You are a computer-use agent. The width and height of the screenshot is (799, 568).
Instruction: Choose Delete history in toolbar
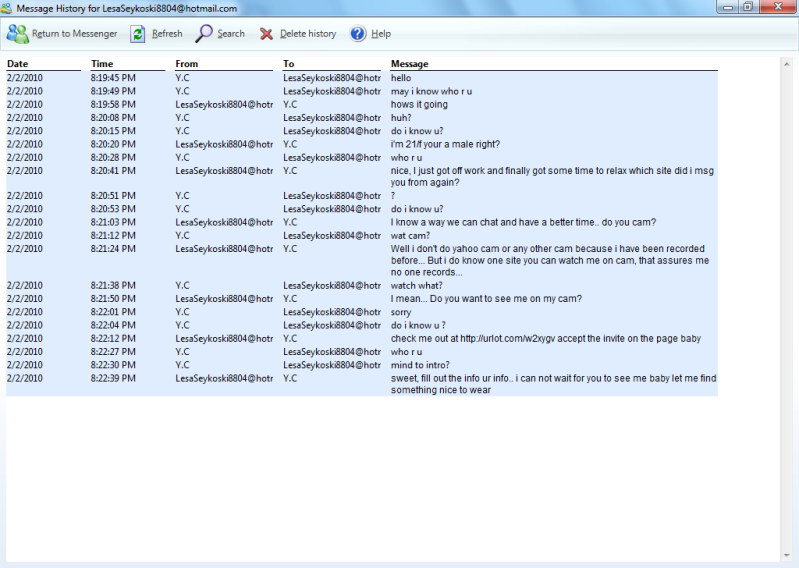(x=308, y=34)
